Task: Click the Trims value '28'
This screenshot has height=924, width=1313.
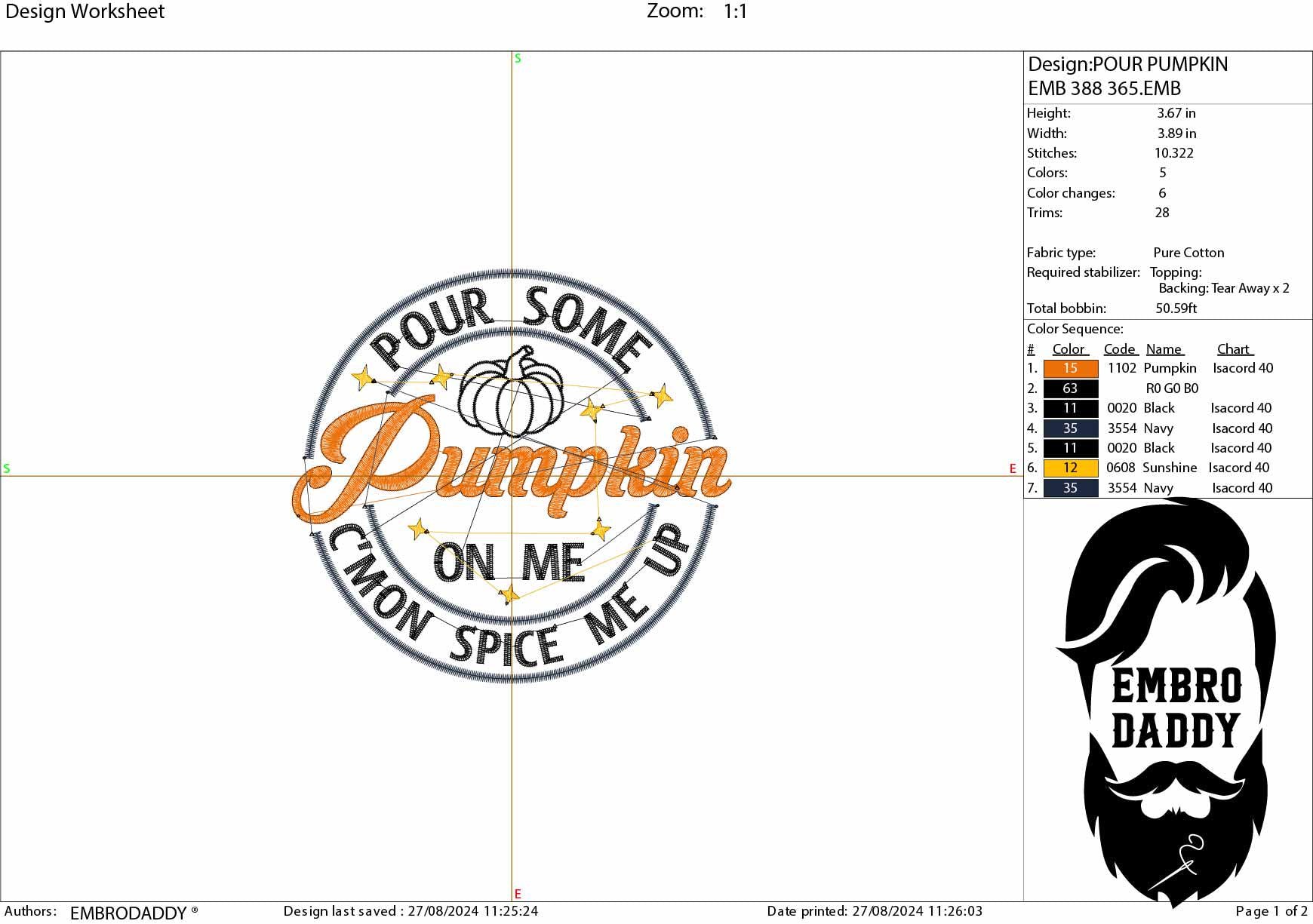Action: [1162, 213]
